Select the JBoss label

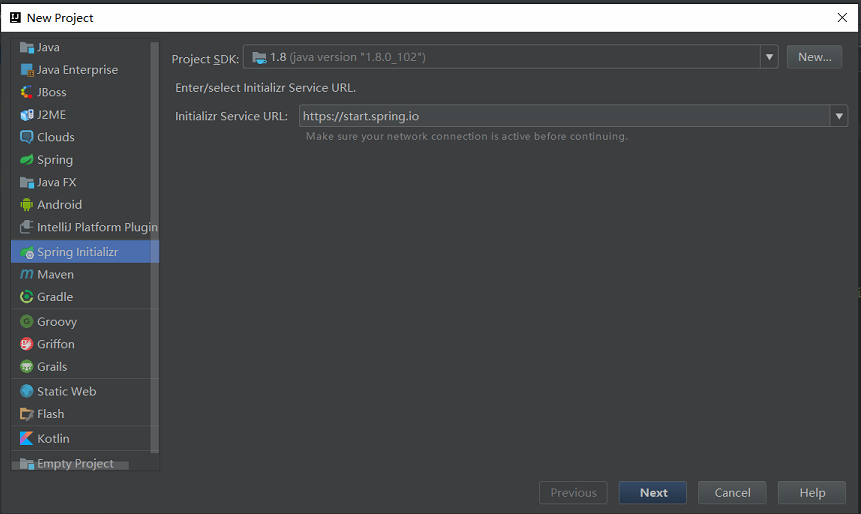[x=52, y=92]
